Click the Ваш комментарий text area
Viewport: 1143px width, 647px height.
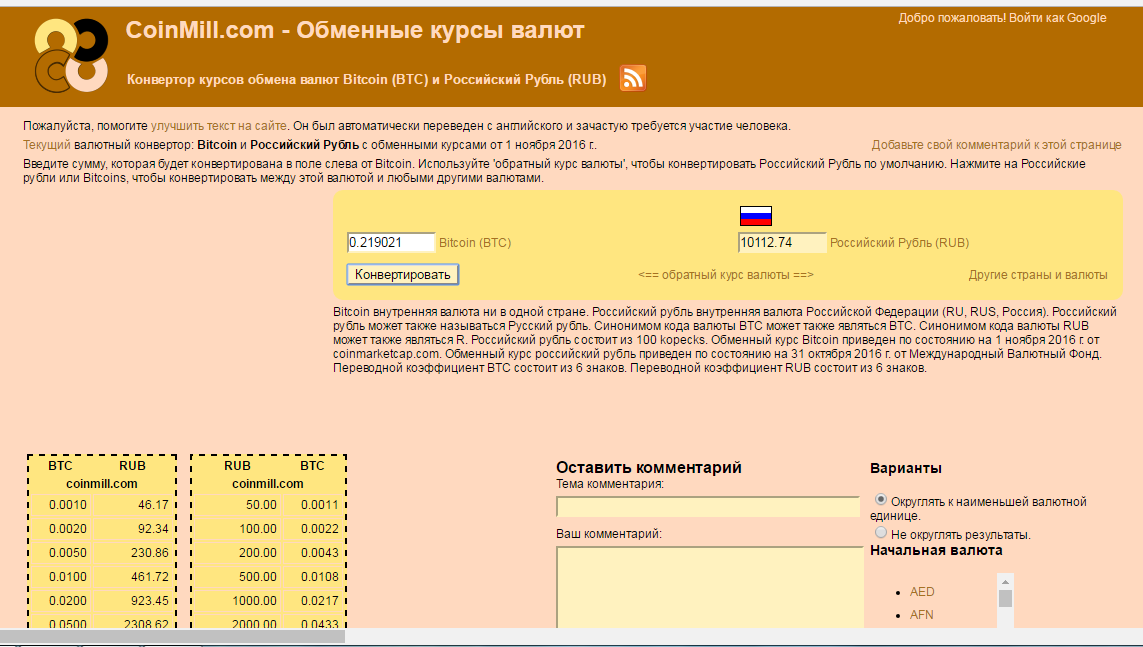tap(709, 585)
